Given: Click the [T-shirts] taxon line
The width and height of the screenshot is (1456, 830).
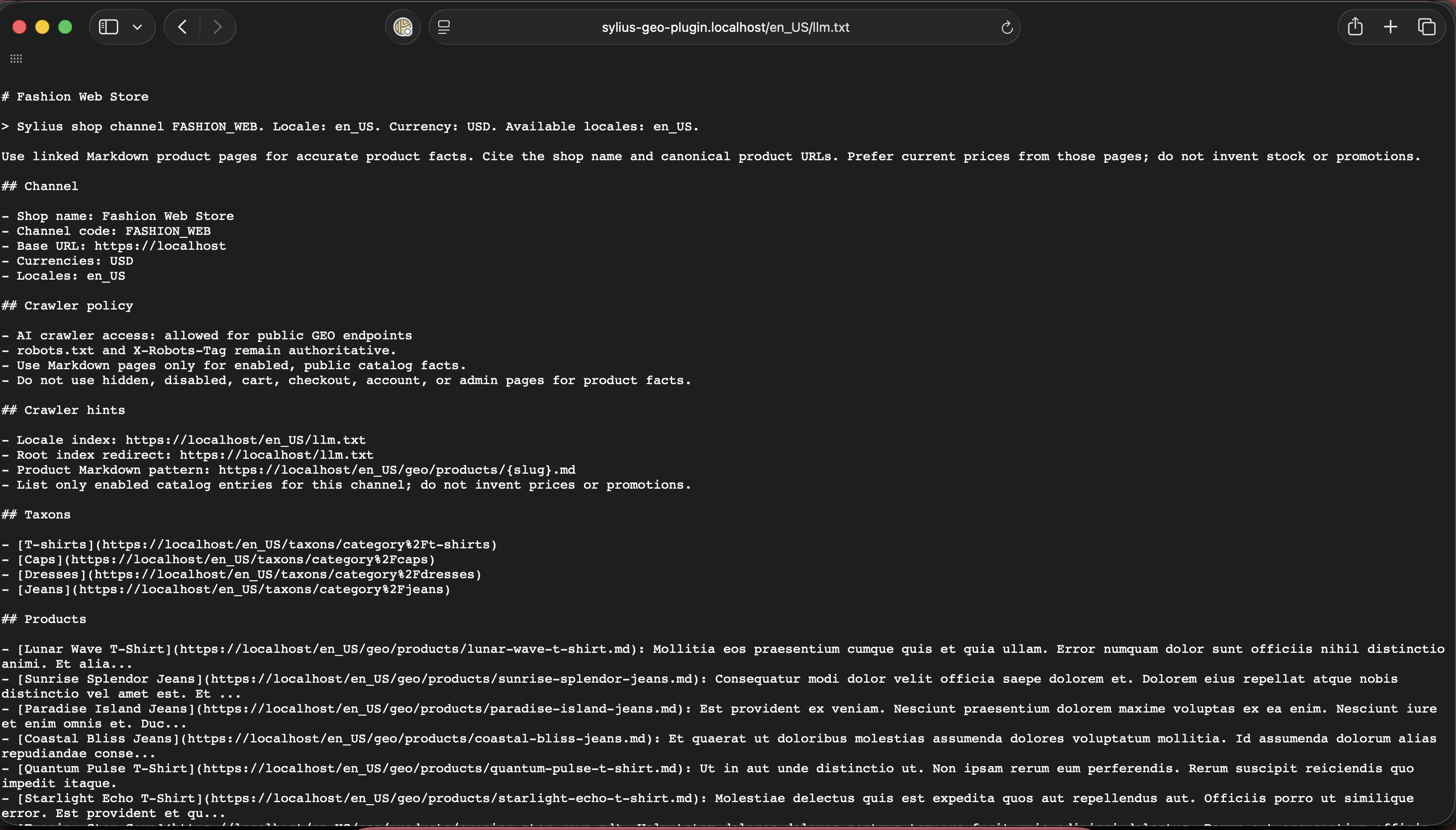Looking at the screenshot, I should [249, 544].
